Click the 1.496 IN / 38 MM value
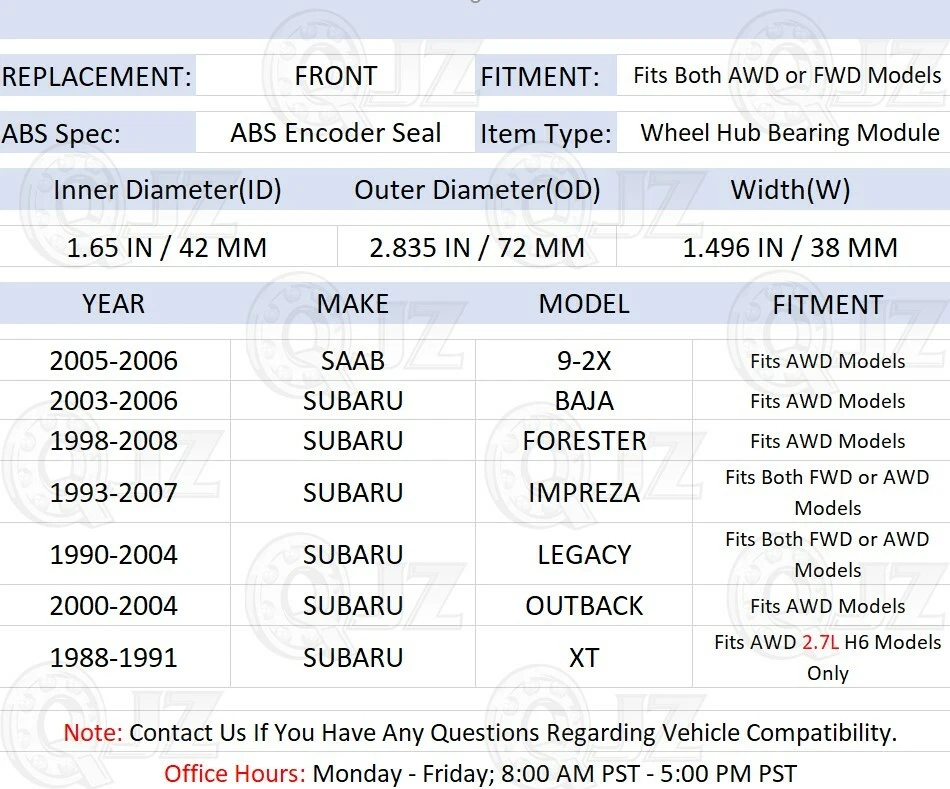950x789 pixels. (790, 247)
